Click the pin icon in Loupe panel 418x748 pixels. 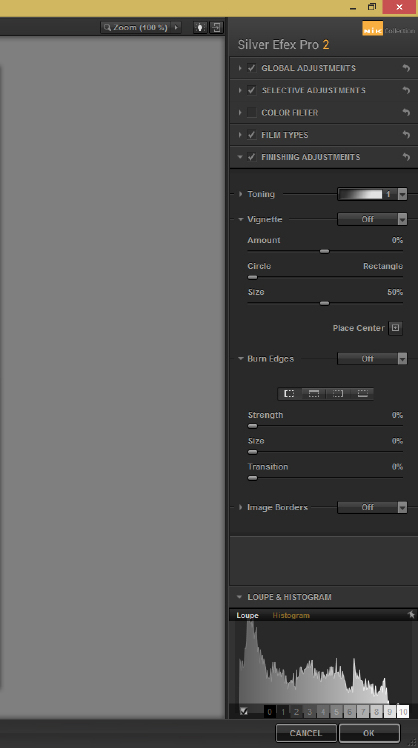click(411, 614)
